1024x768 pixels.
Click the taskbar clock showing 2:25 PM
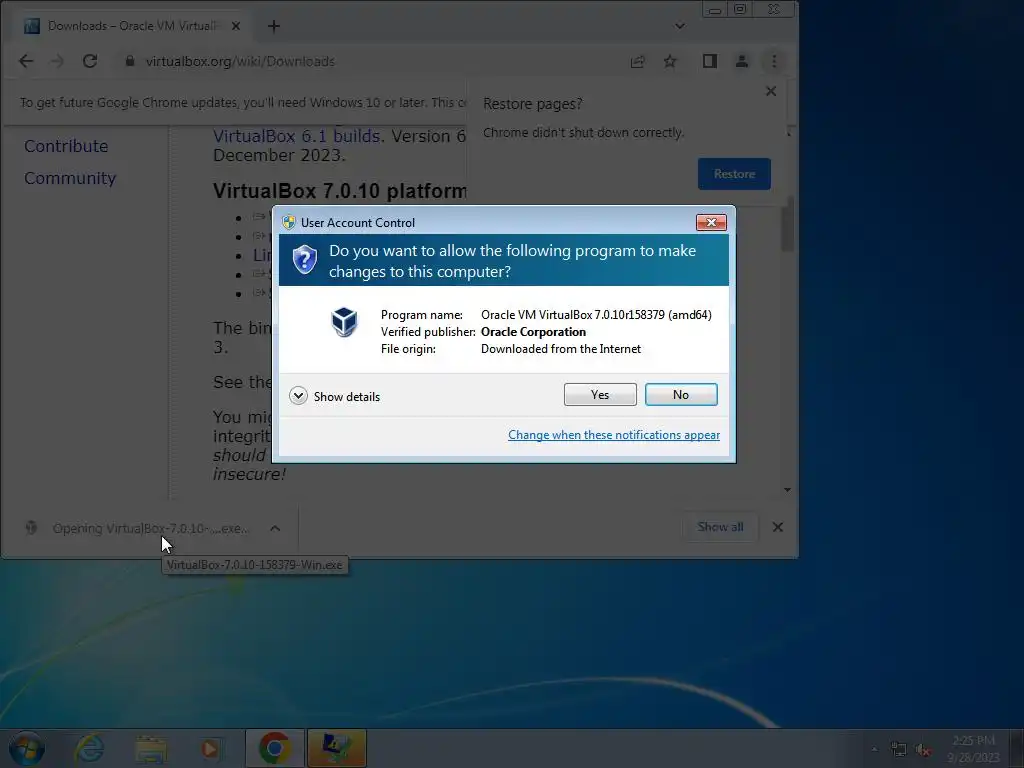[974, 748]
